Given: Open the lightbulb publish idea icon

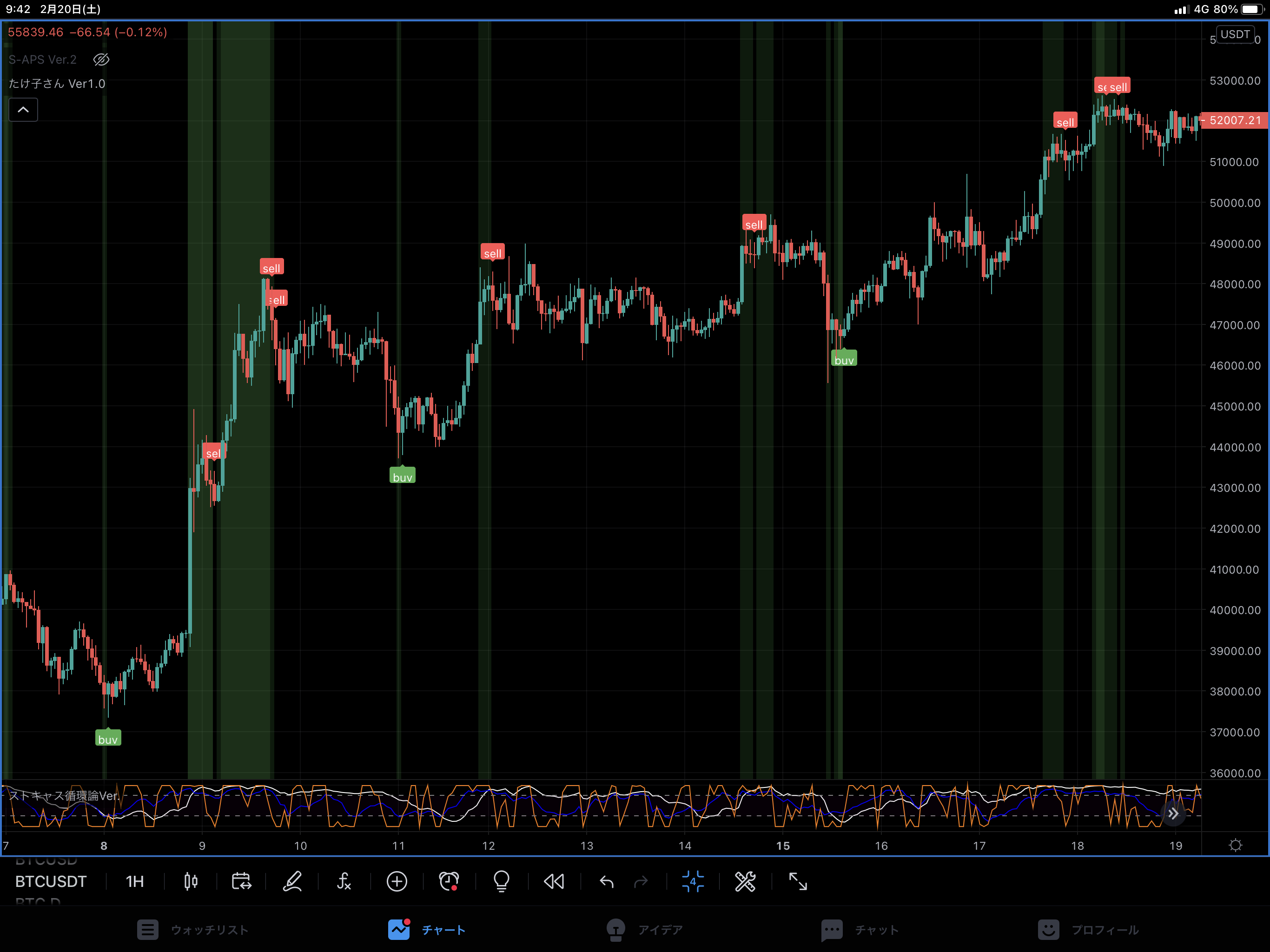Looking at the screenshot, I should [x=501, y=881].
